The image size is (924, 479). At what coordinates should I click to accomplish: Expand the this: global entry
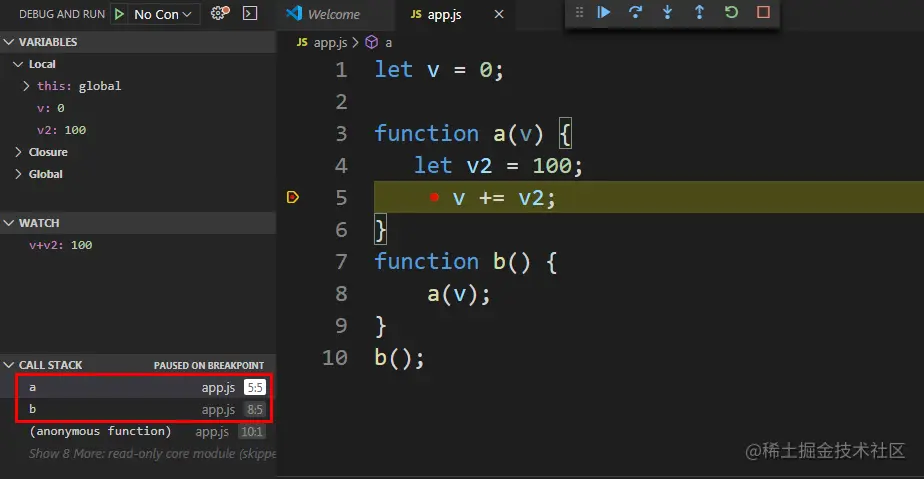coord(26,86)
